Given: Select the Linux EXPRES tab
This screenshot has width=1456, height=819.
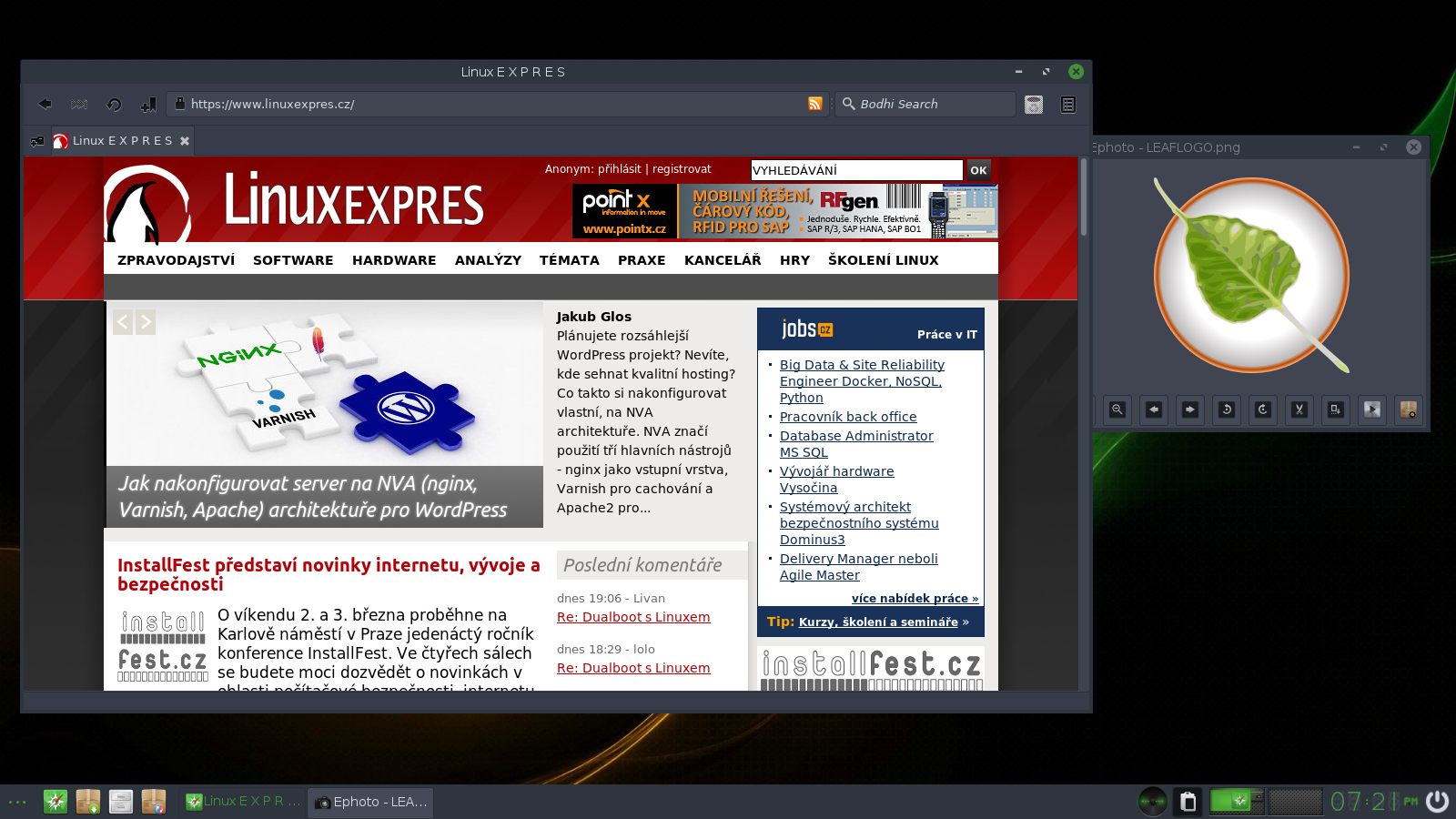Looking at the screenshot, I should click(122, 141).
